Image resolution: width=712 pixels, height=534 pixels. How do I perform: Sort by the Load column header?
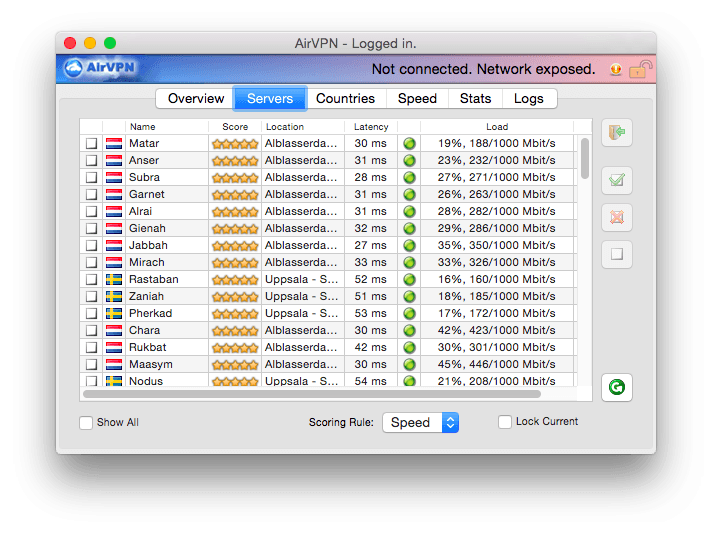497,127
